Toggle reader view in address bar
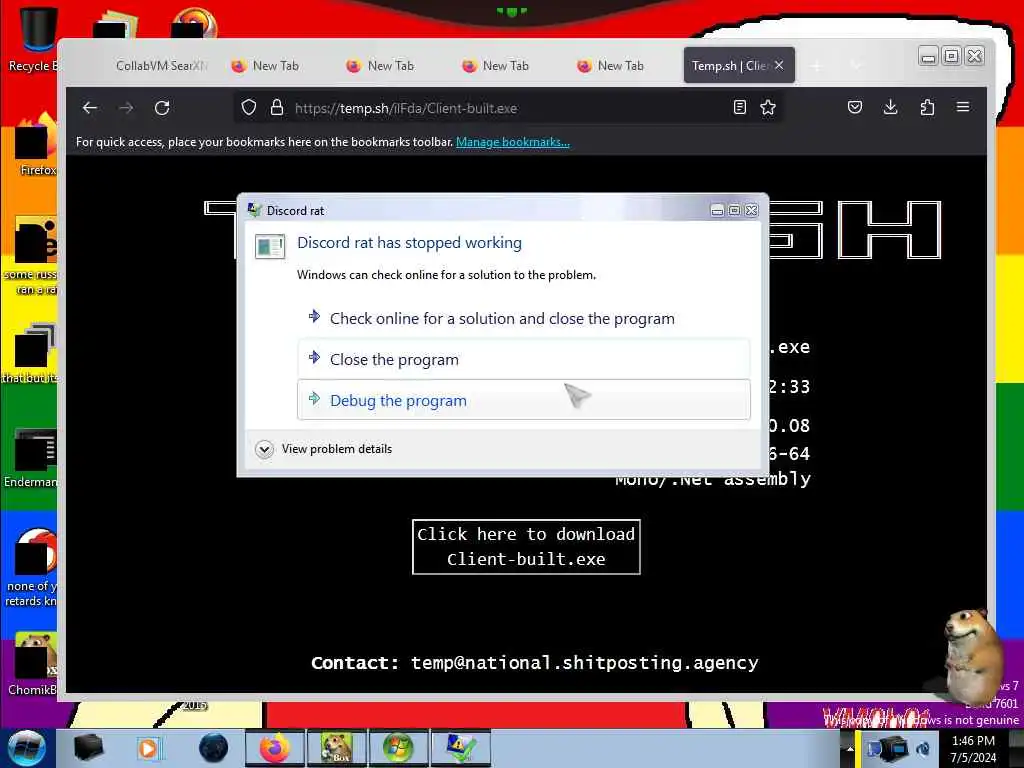Viewport: 1024px width, 768px height. 739,108
